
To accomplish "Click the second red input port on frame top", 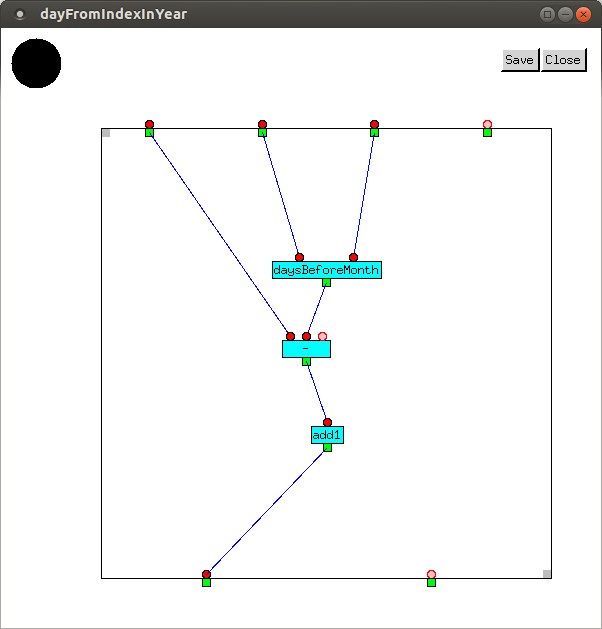I will pos(262,125).
